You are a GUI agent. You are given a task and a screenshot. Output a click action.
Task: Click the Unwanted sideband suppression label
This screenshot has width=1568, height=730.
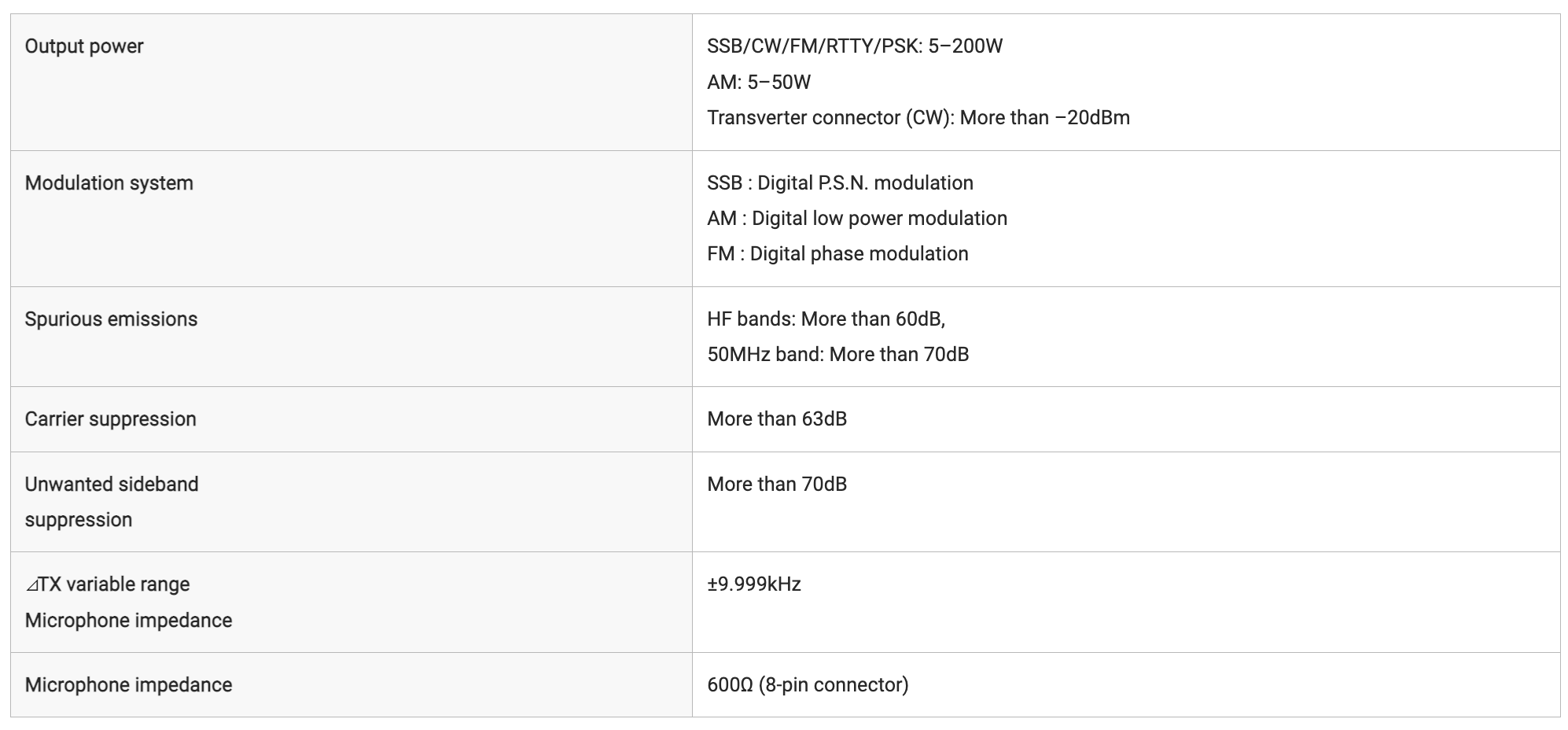pos(112,502)
